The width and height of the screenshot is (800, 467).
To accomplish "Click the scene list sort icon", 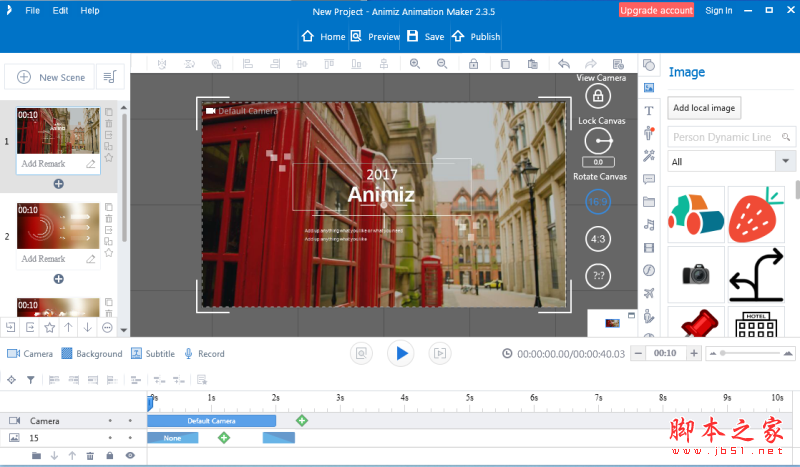I will [110, 77].
